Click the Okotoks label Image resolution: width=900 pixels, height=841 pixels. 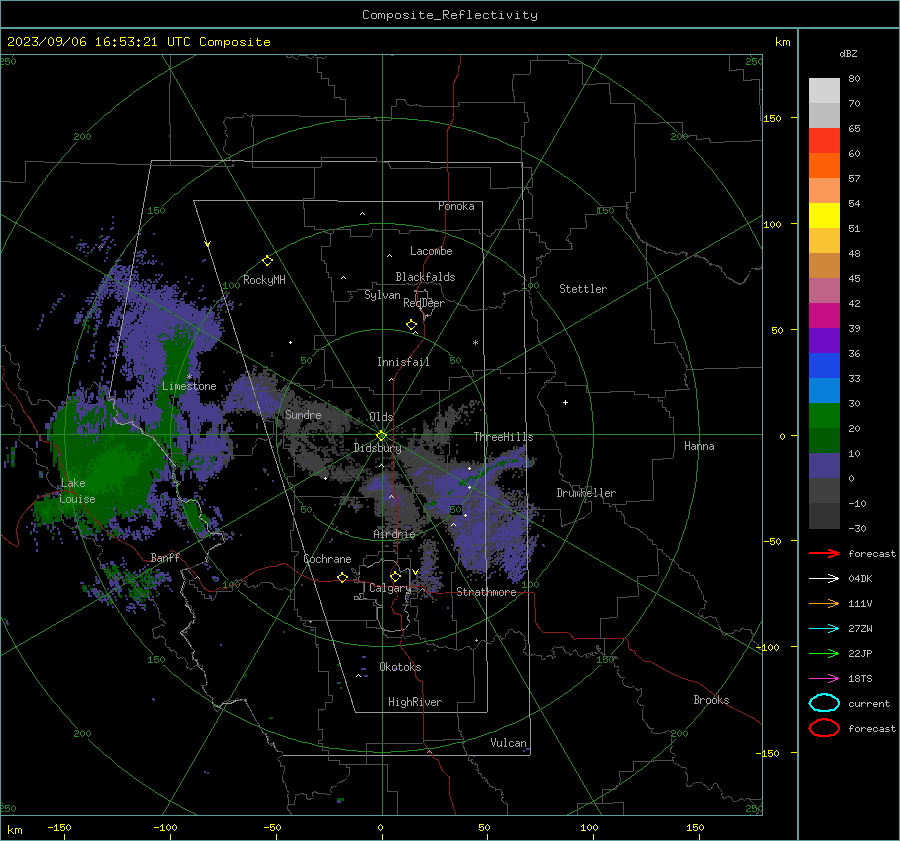point(400,667)
